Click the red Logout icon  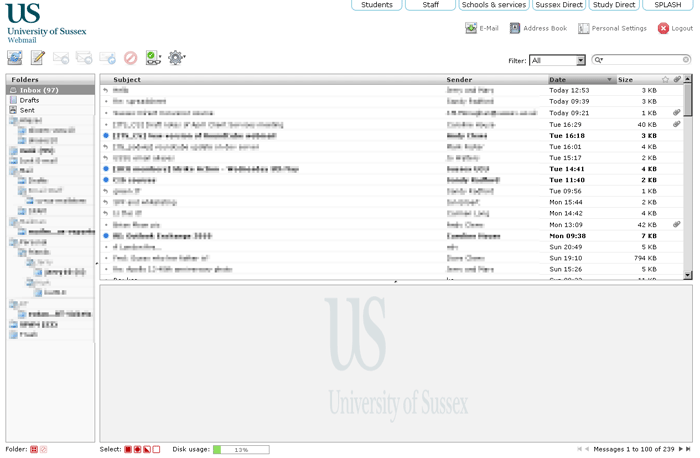(x=663, y=28)
